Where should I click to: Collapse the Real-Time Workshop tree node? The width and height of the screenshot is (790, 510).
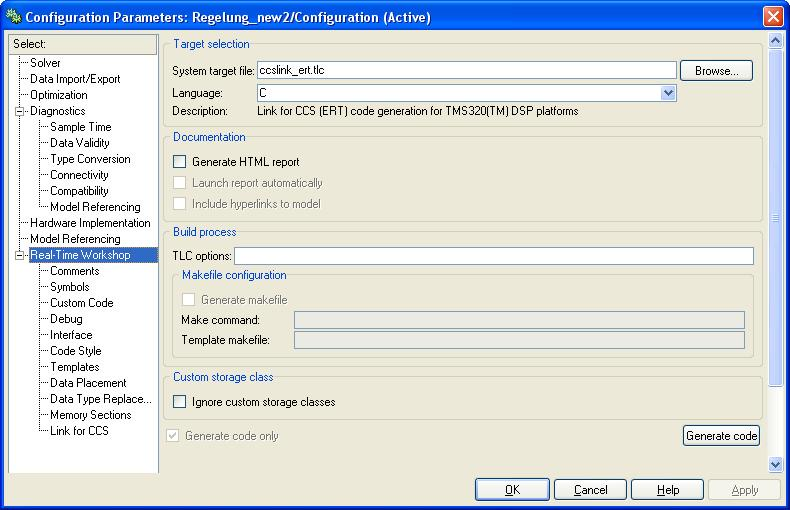coord(18,255)
